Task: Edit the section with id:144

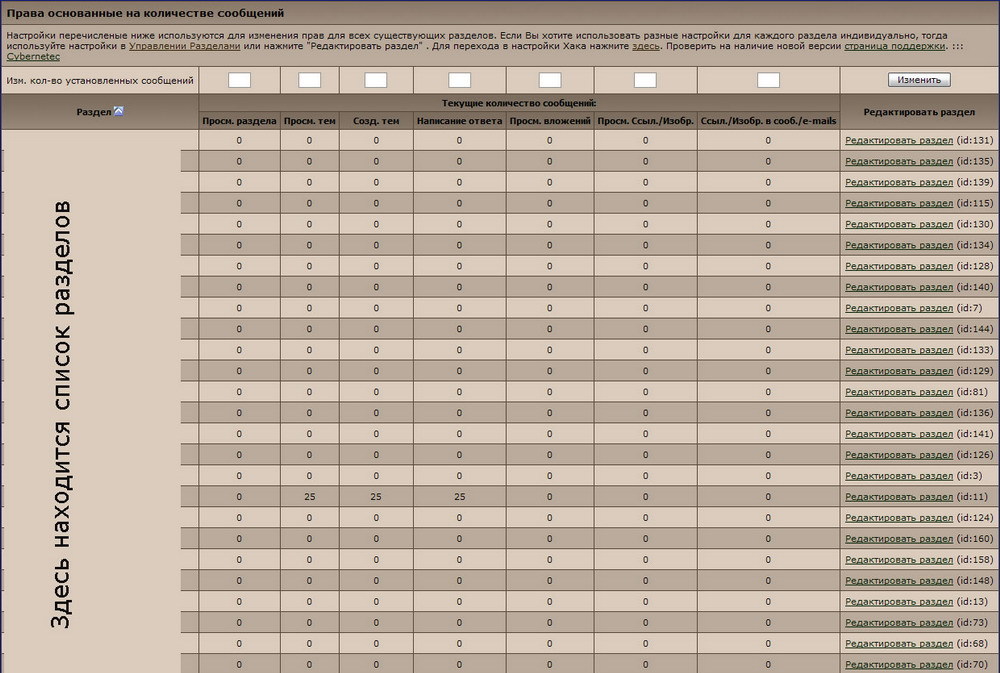Action: click(x=899, y=329)
